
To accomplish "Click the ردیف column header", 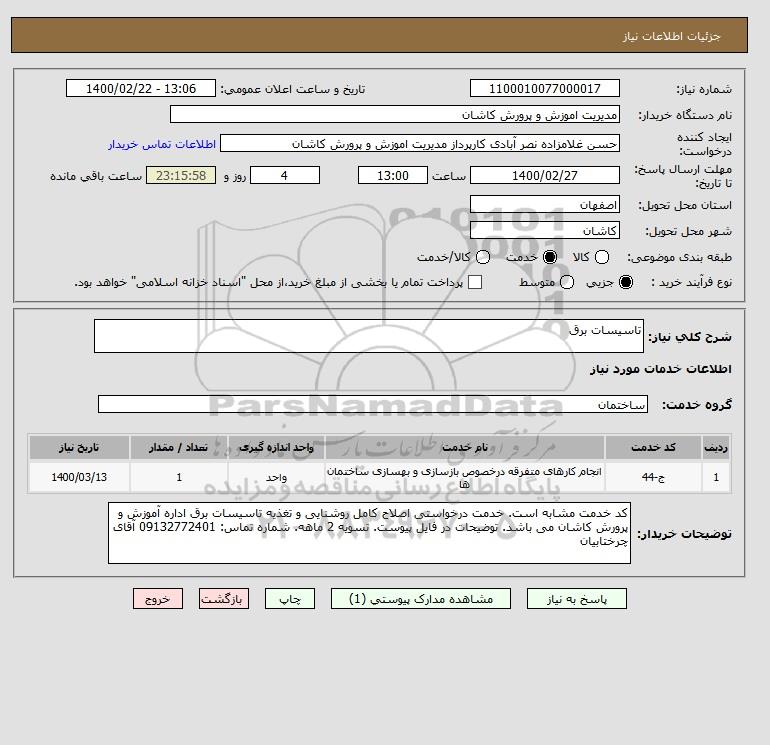I will click(716, 447).
